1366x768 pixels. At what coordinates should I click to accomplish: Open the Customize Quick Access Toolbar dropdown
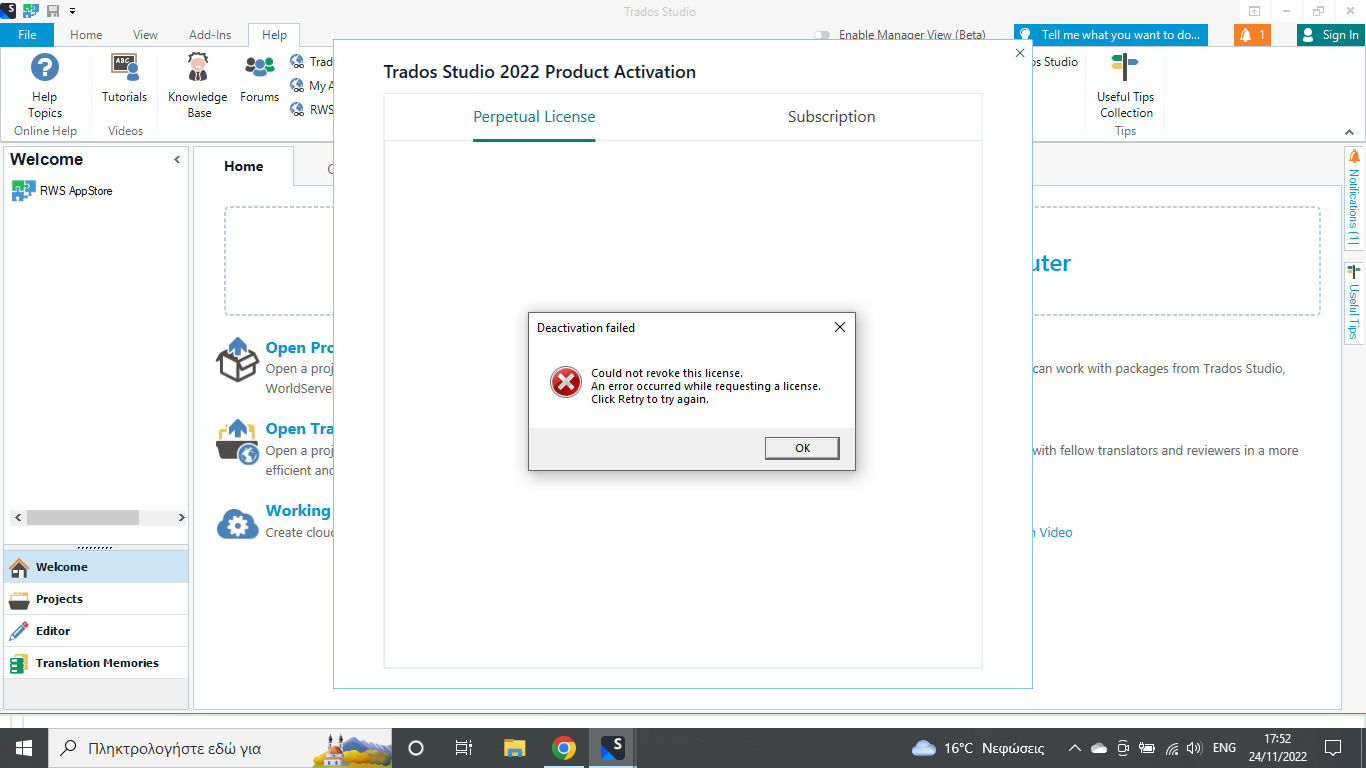72,11
